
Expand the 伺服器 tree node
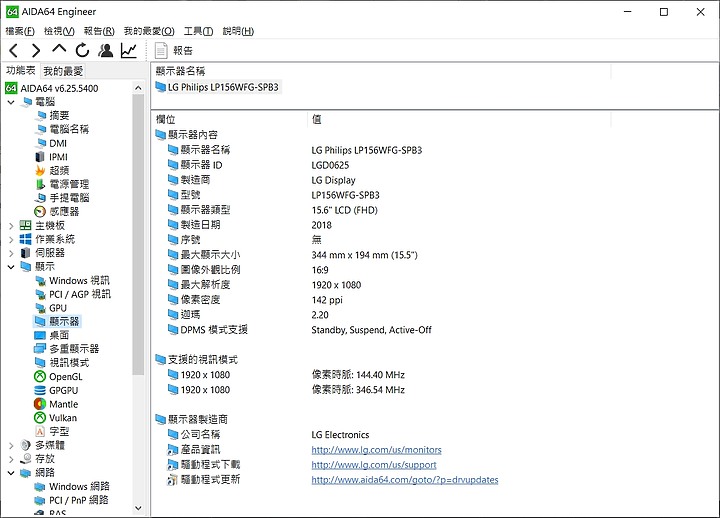[11, 253]
